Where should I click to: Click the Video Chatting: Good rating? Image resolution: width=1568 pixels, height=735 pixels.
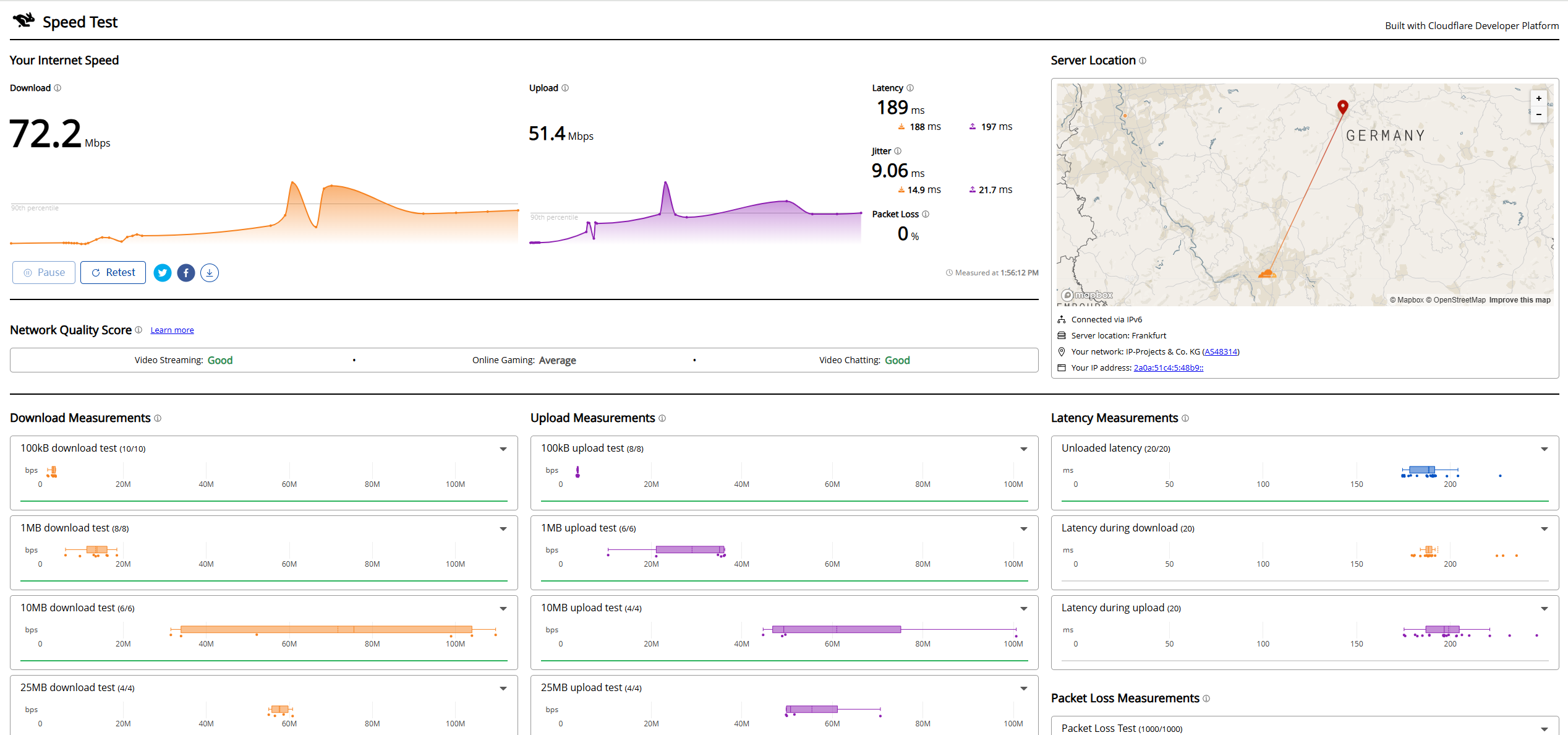[864, 360]
